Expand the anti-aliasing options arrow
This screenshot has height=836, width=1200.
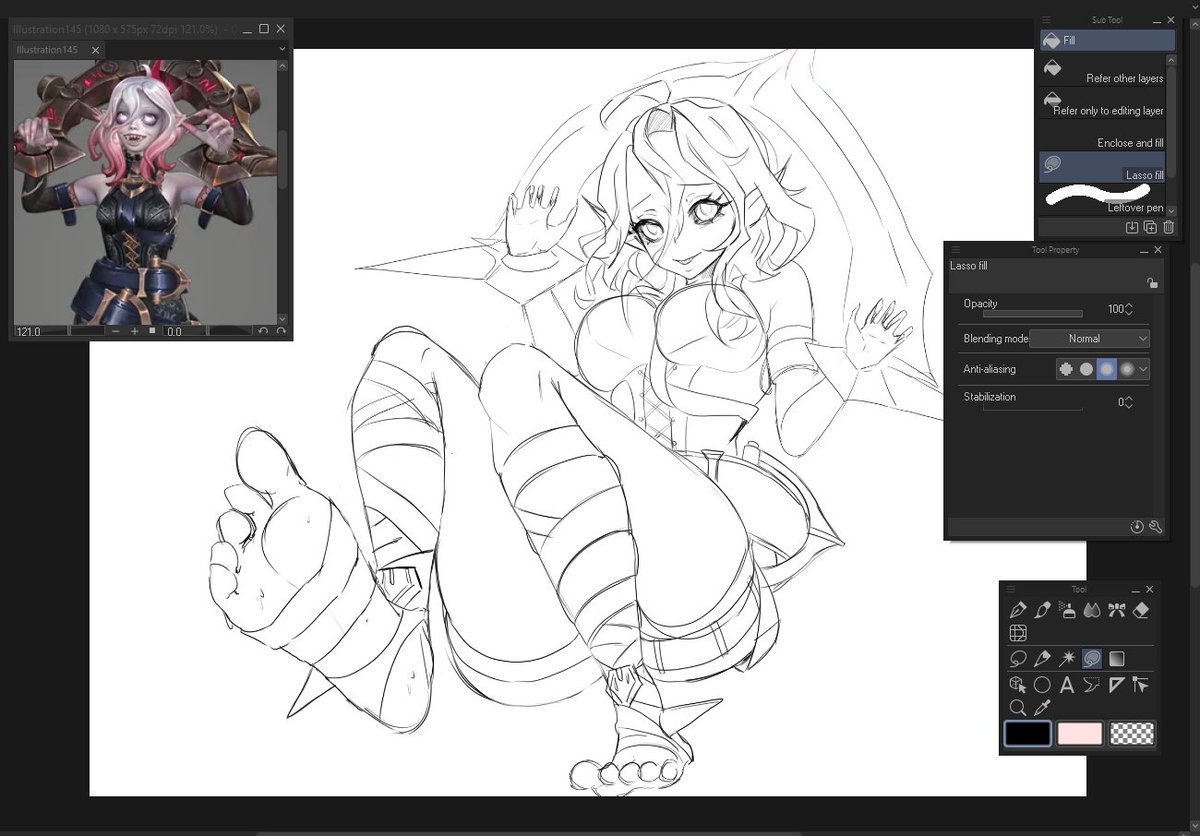(1144, 369)
